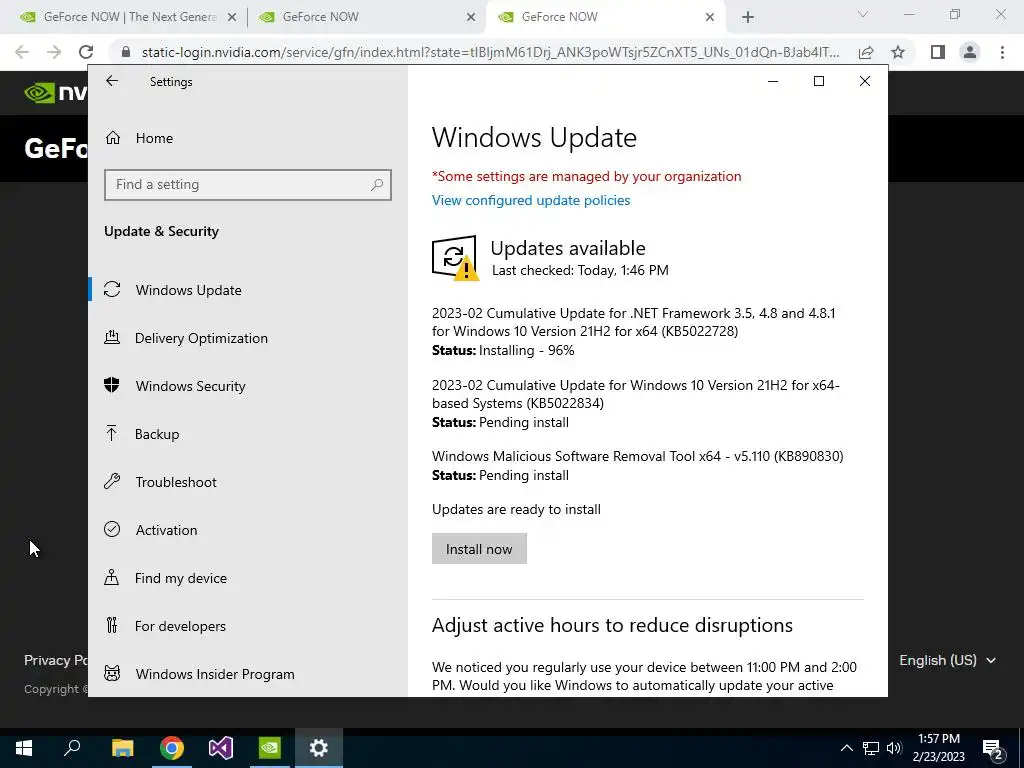Click the Troubleshoot wrench icon
The height and width of the screenshot is (768, 1024).
point(112,481)
